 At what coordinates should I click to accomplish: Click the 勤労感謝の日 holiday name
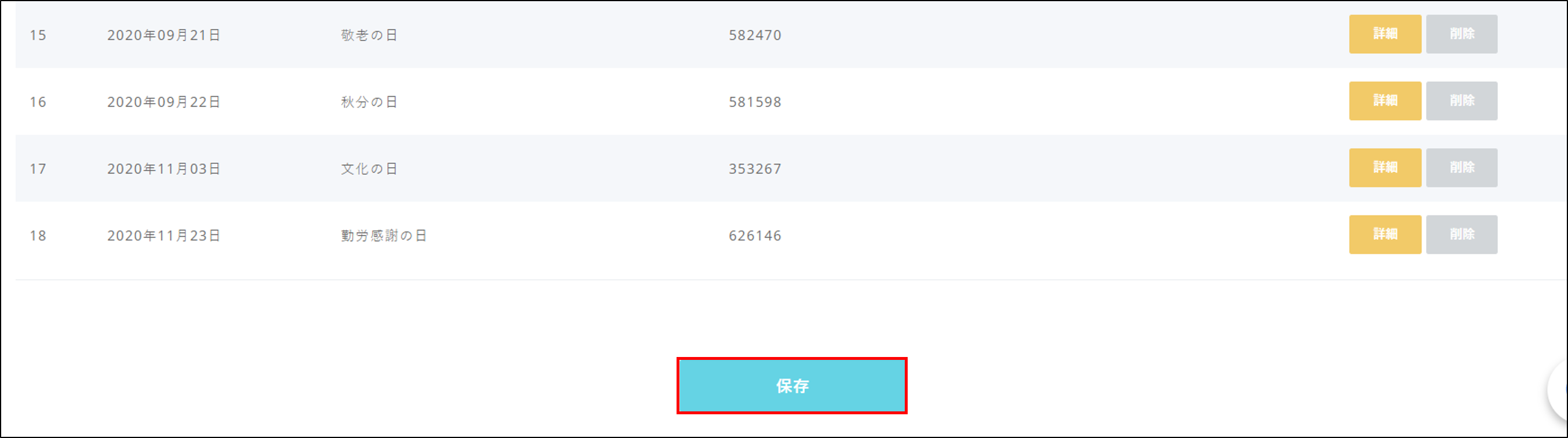pos(383,236)
